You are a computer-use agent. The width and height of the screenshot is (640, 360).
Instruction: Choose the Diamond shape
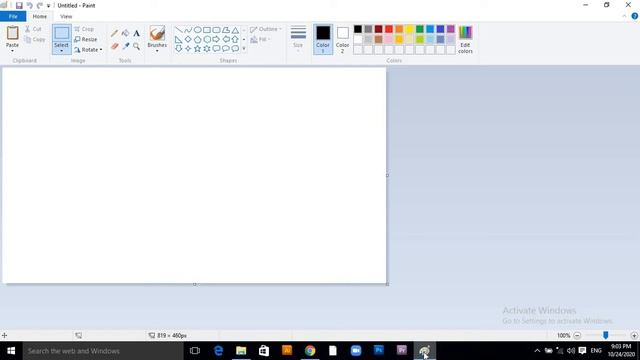coord(188,39)
